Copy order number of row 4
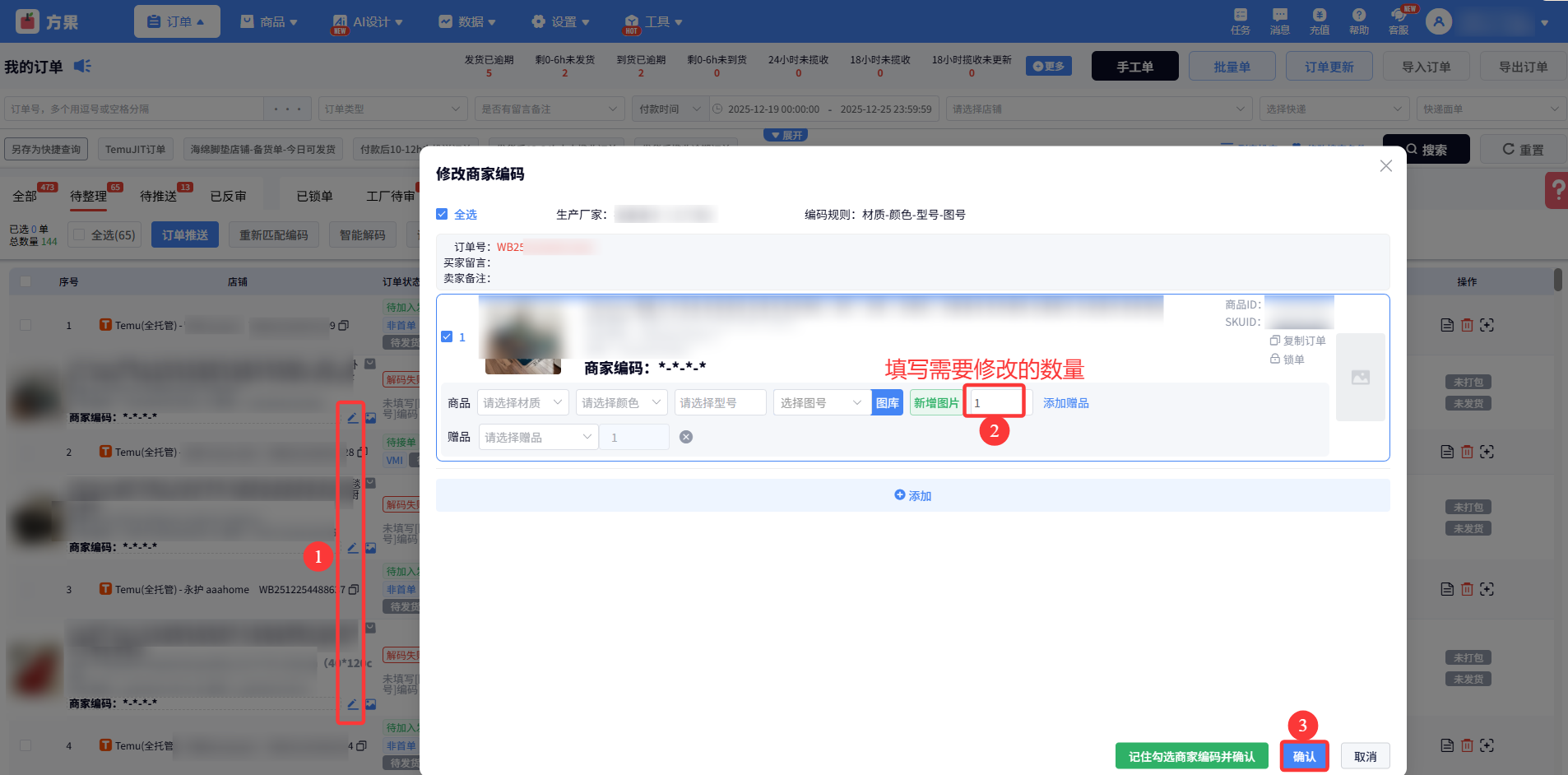The width and height of the screenshot is (1568, 775). (361, 746)
